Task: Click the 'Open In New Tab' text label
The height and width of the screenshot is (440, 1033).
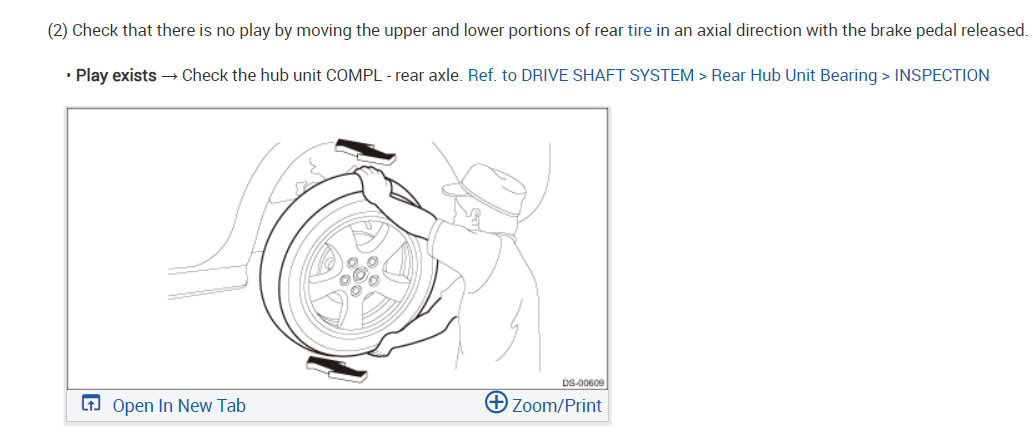Action: point(179,406)
